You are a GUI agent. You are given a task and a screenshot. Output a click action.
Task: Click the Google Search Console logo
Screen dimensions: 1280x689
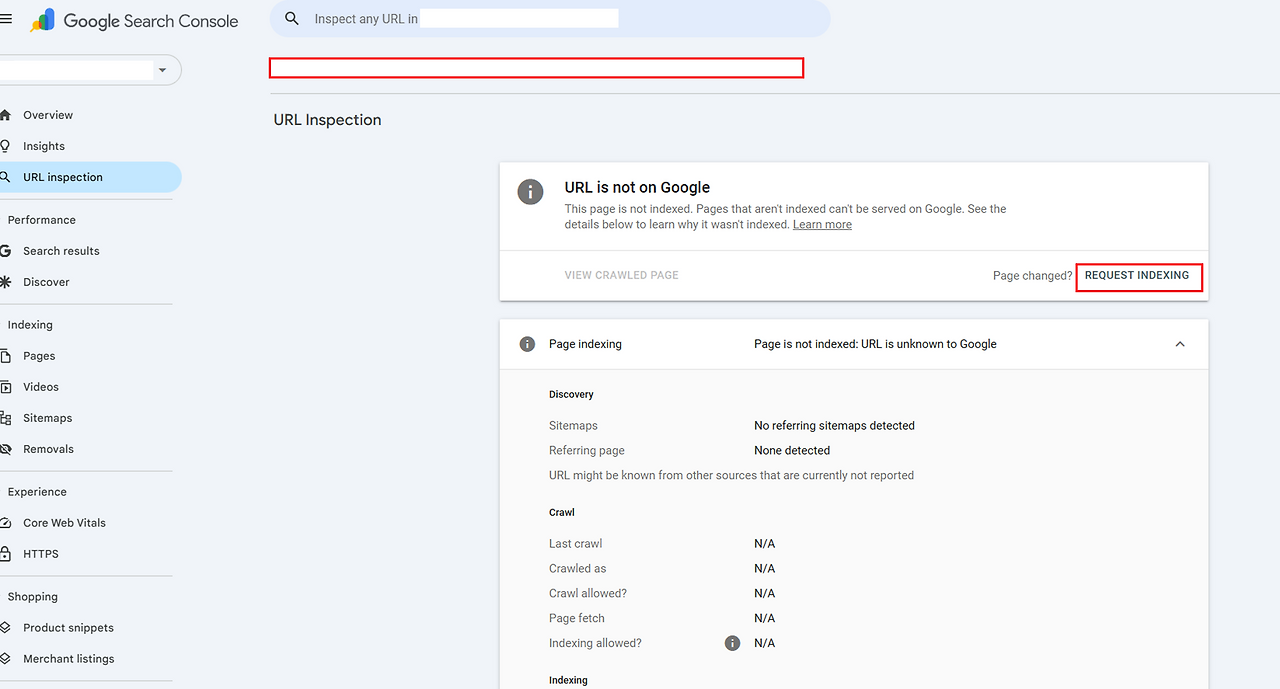(x=134, y=20)
